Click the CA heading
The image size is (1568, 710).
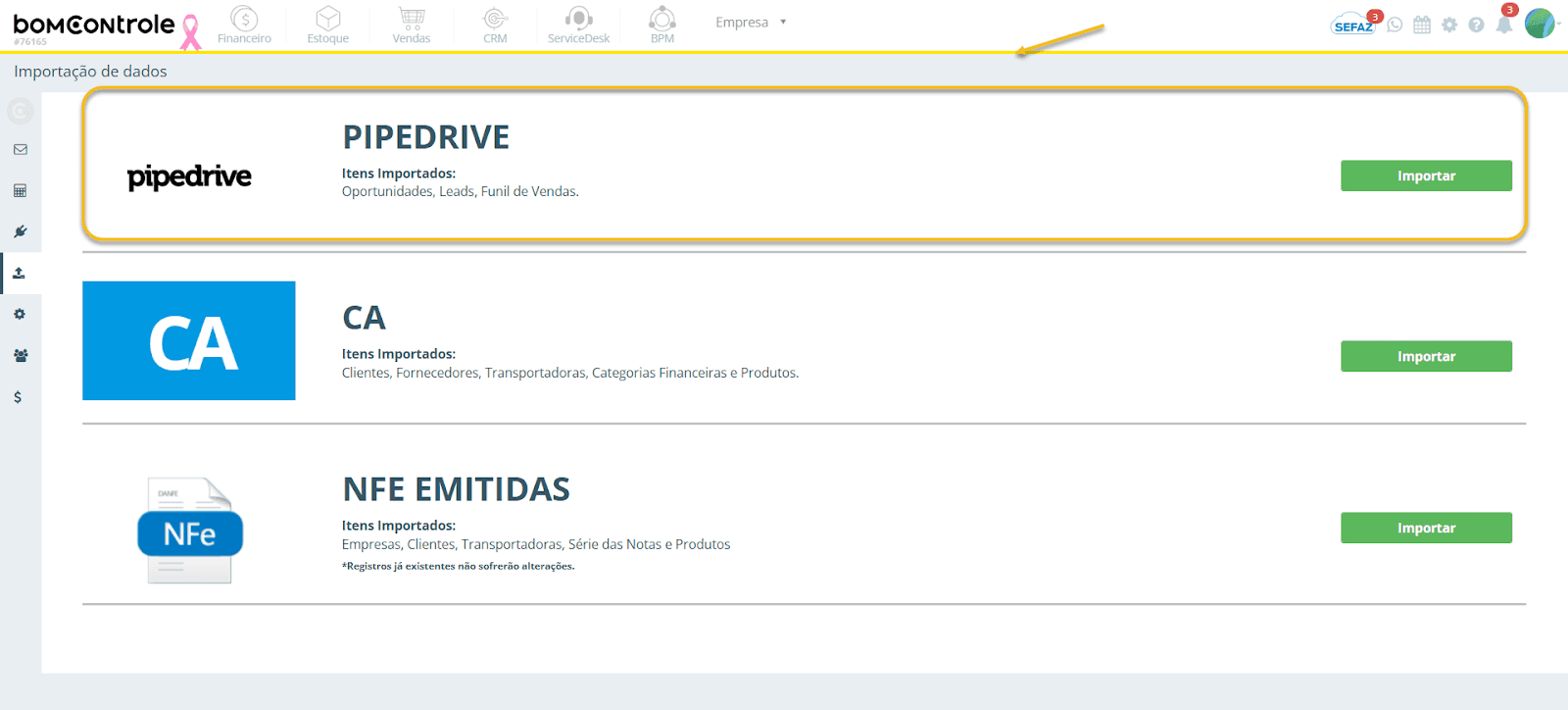364,318
